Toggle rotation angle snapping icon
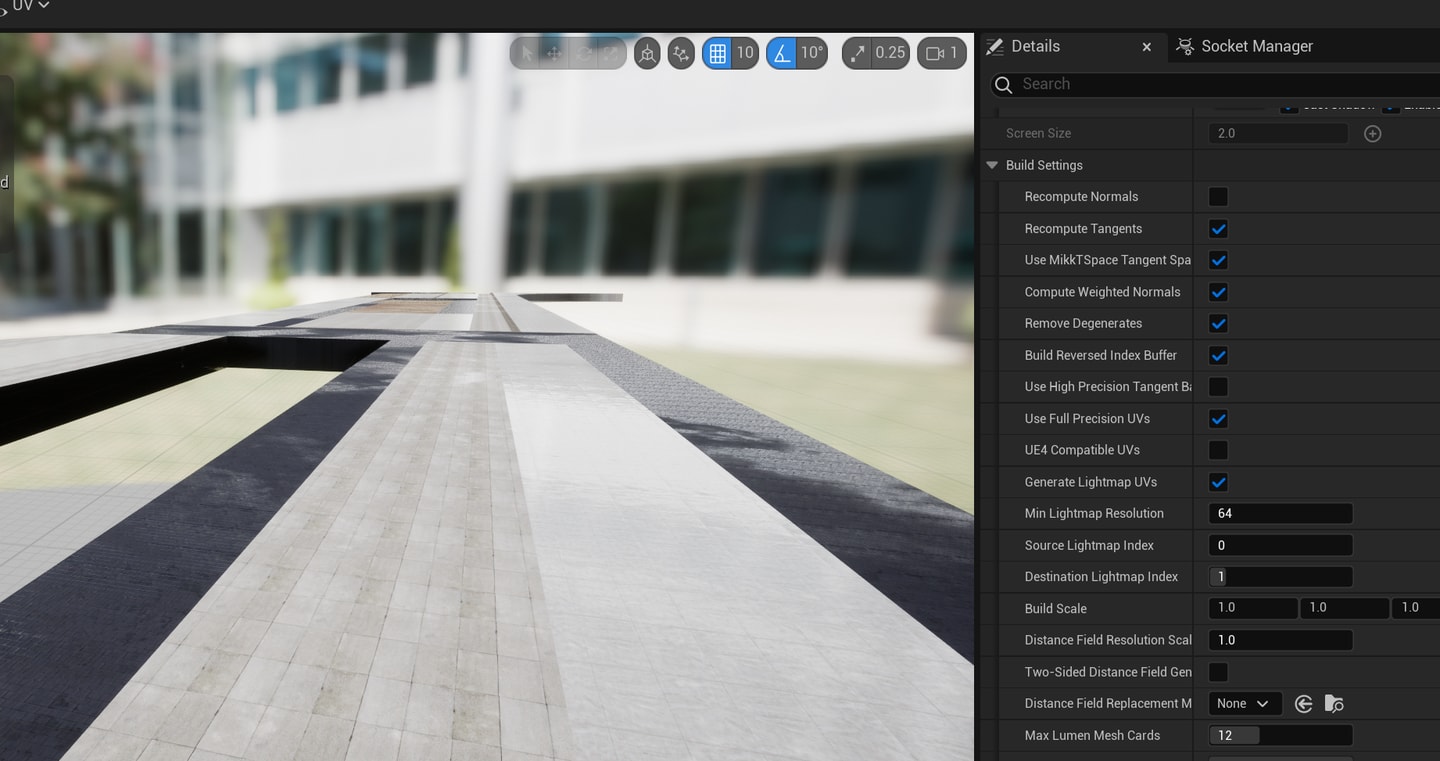 pos(782,53)
